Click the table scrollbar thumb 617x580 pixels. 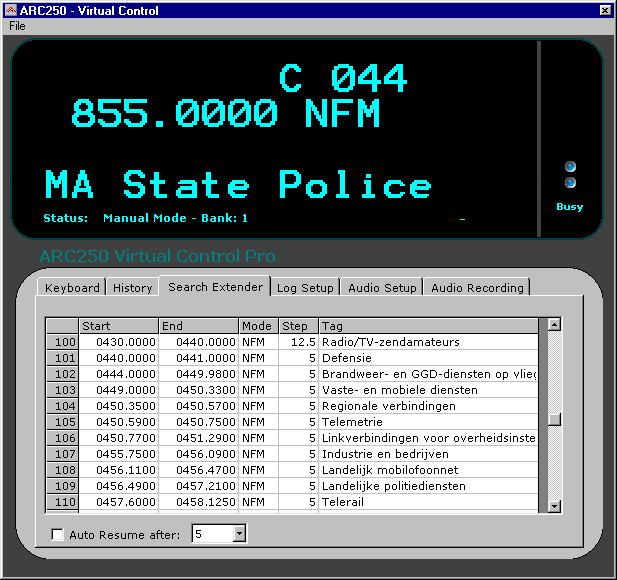(554, 419)
